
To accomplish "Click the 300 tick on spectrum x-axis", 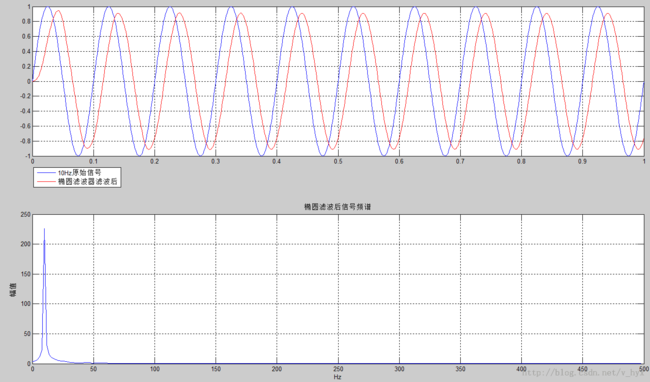I will 399,369.
